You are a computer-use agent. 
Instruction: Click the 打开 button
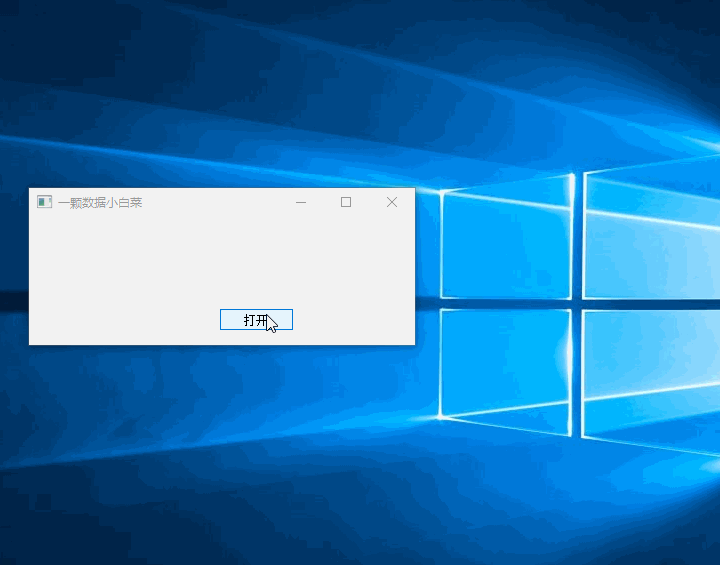(x=256, y=319)
